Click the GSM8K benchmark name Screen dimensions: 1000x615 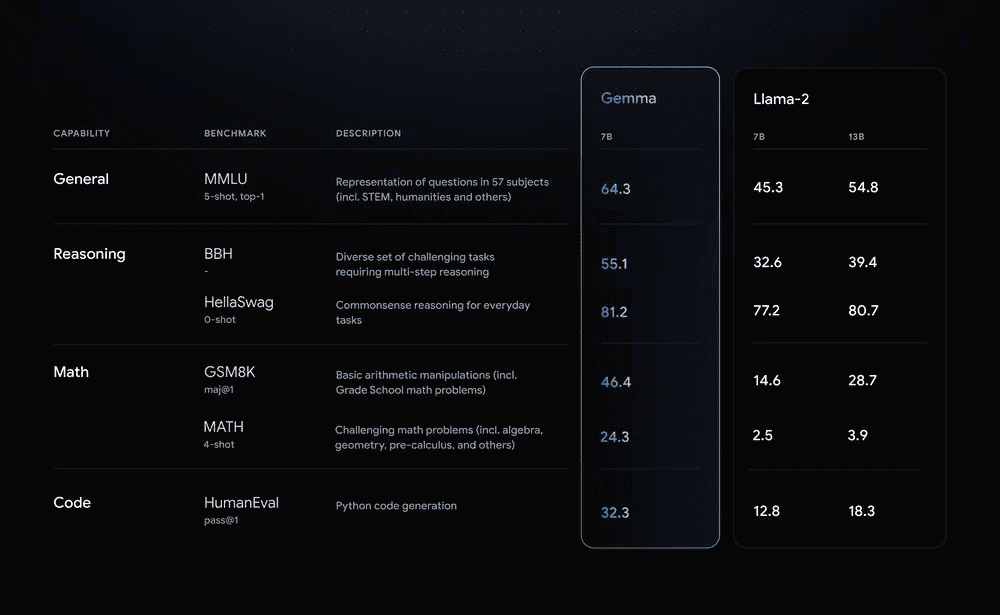coord(230,372)
